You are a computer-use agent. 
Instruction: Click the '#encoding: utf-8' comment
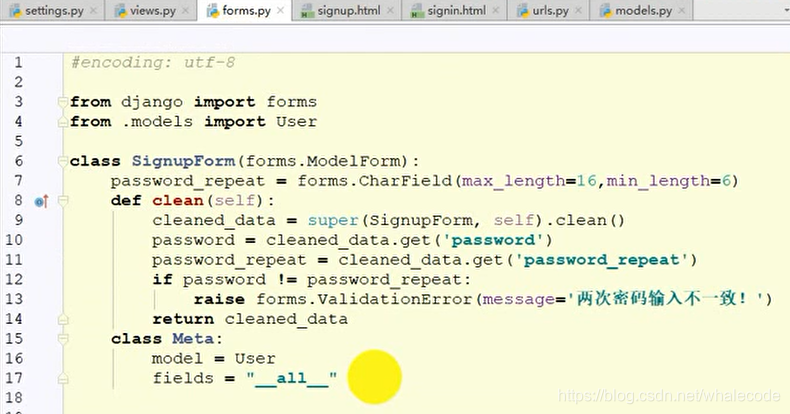[x=153, y=62]
